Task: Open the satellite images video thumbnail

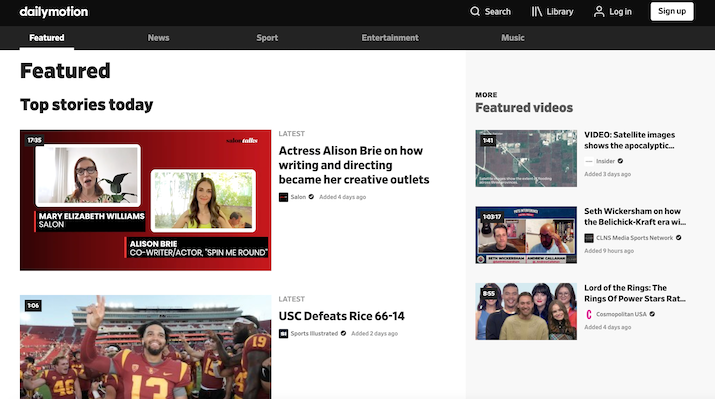Action: tap(526, 158)
